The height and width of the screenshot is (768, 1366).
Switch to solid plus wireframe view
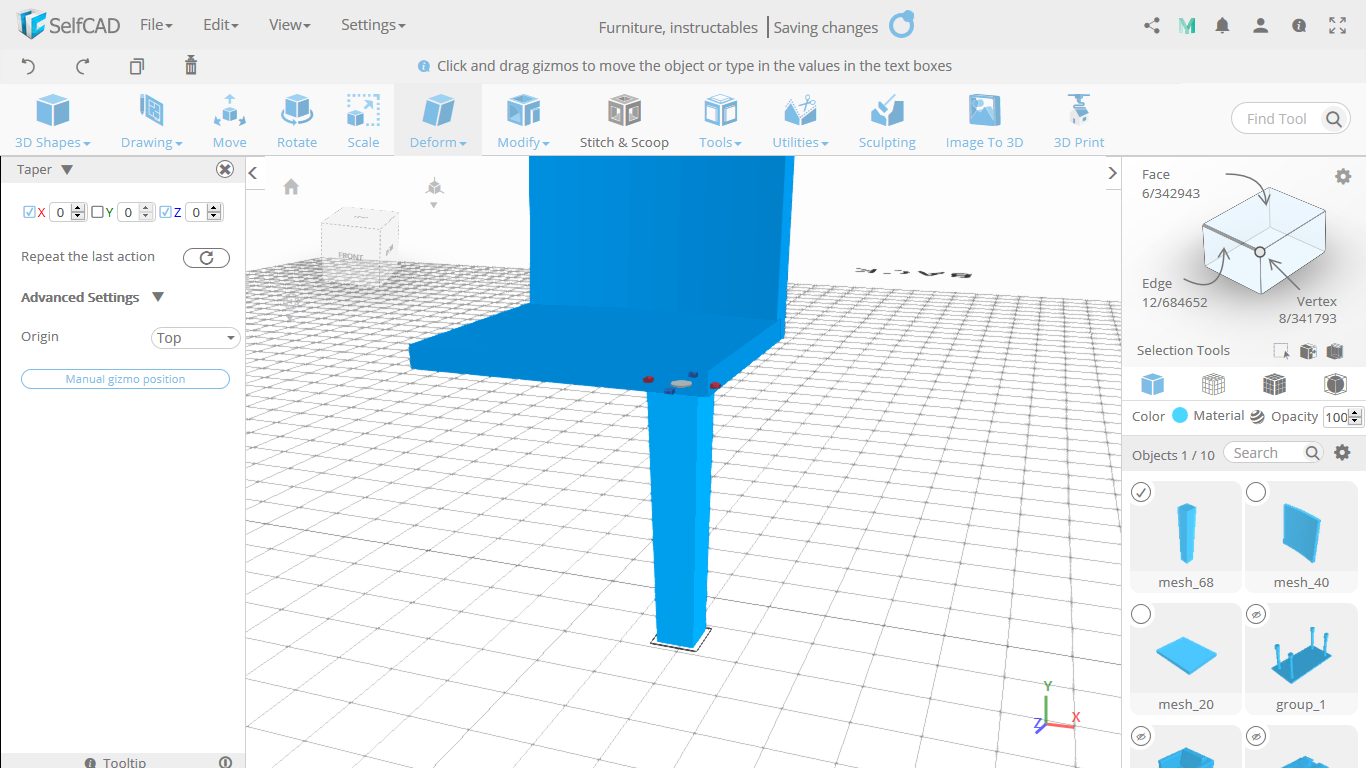[1274, 384]
